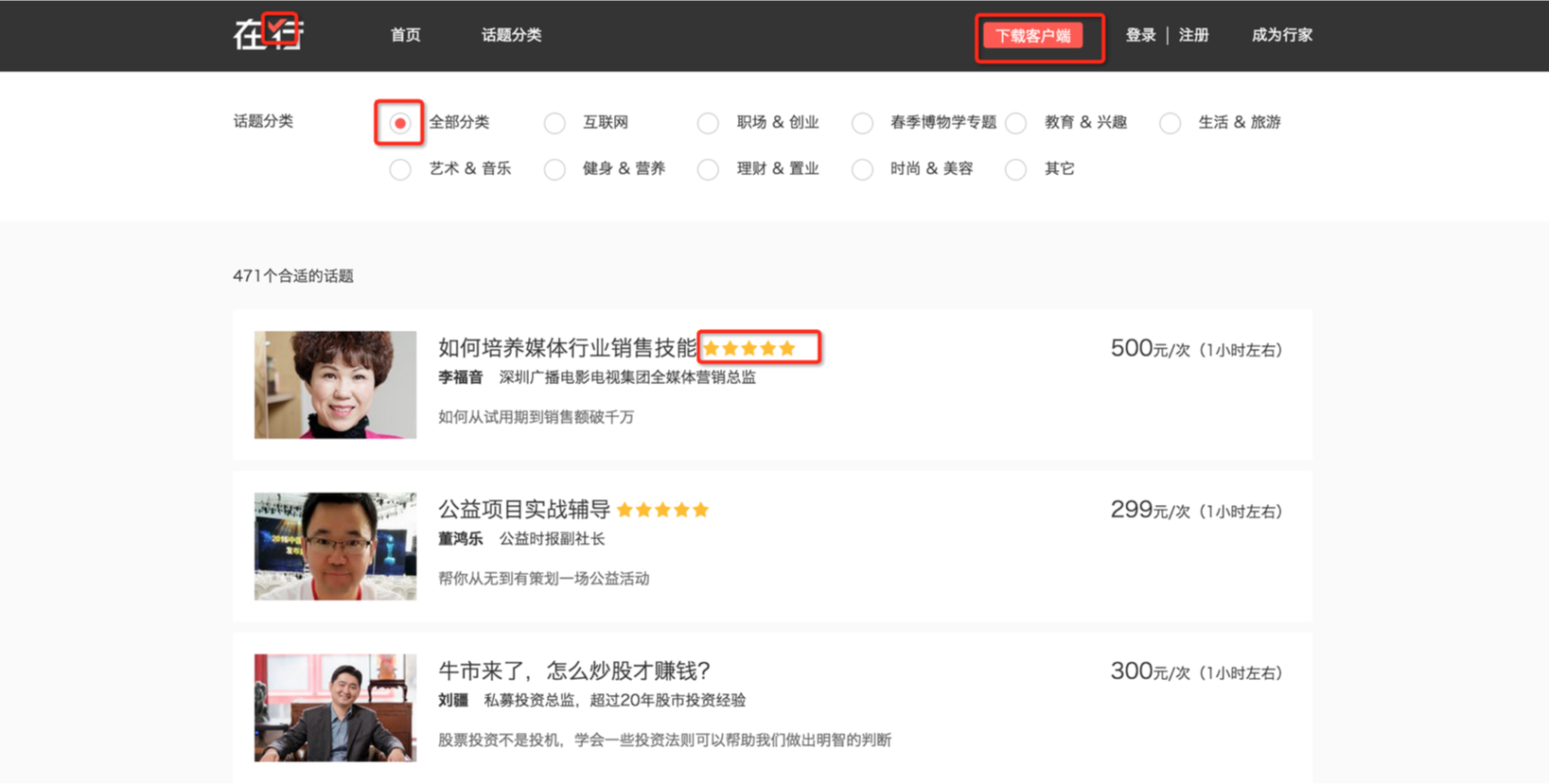Select the 全部分类 radio button
Image resolution: width=1549 pixels, height=784 pixels.
click(x=400, y=123)
